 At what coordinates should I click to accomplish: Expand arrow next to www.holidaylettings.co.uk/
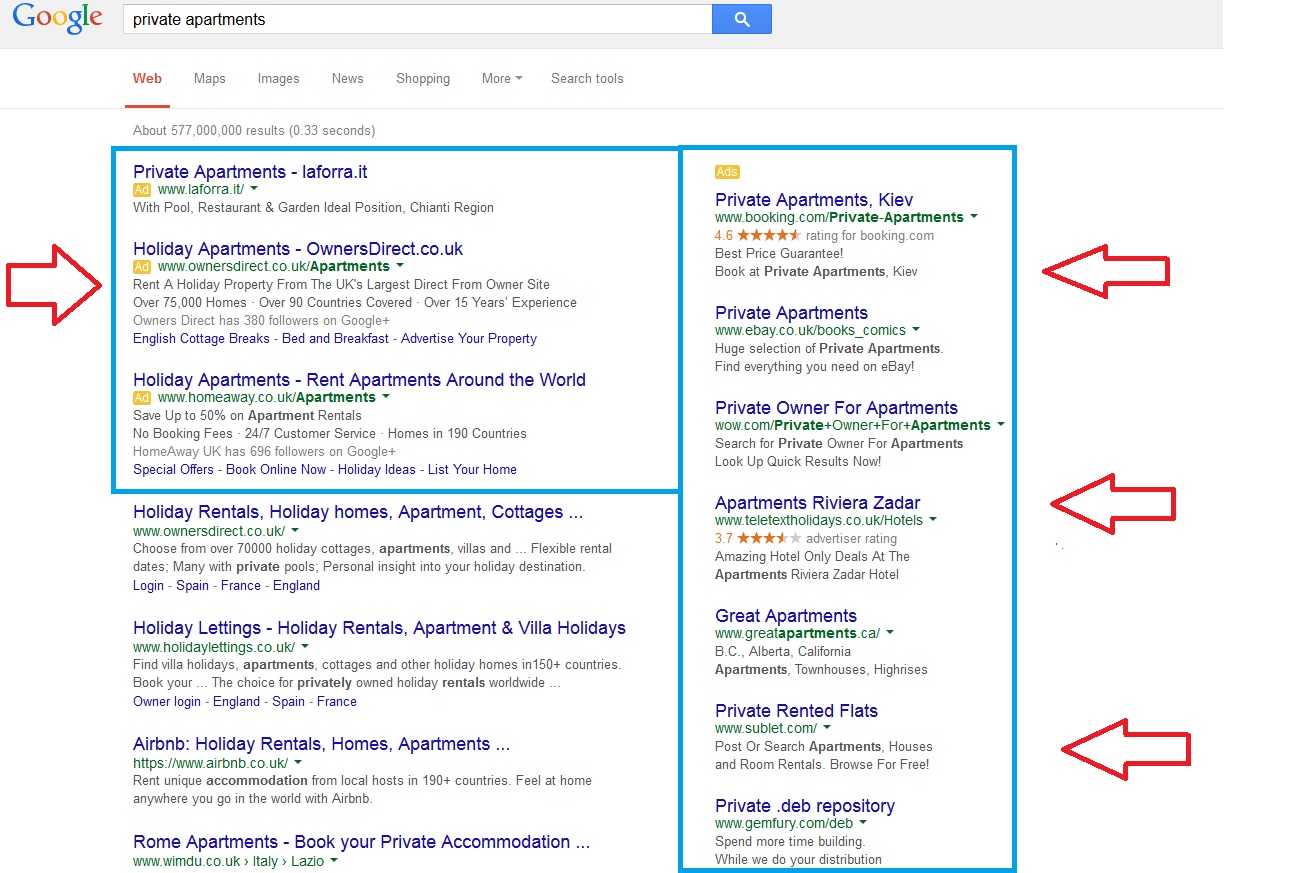pyautogui.click(x=305, y=645)
